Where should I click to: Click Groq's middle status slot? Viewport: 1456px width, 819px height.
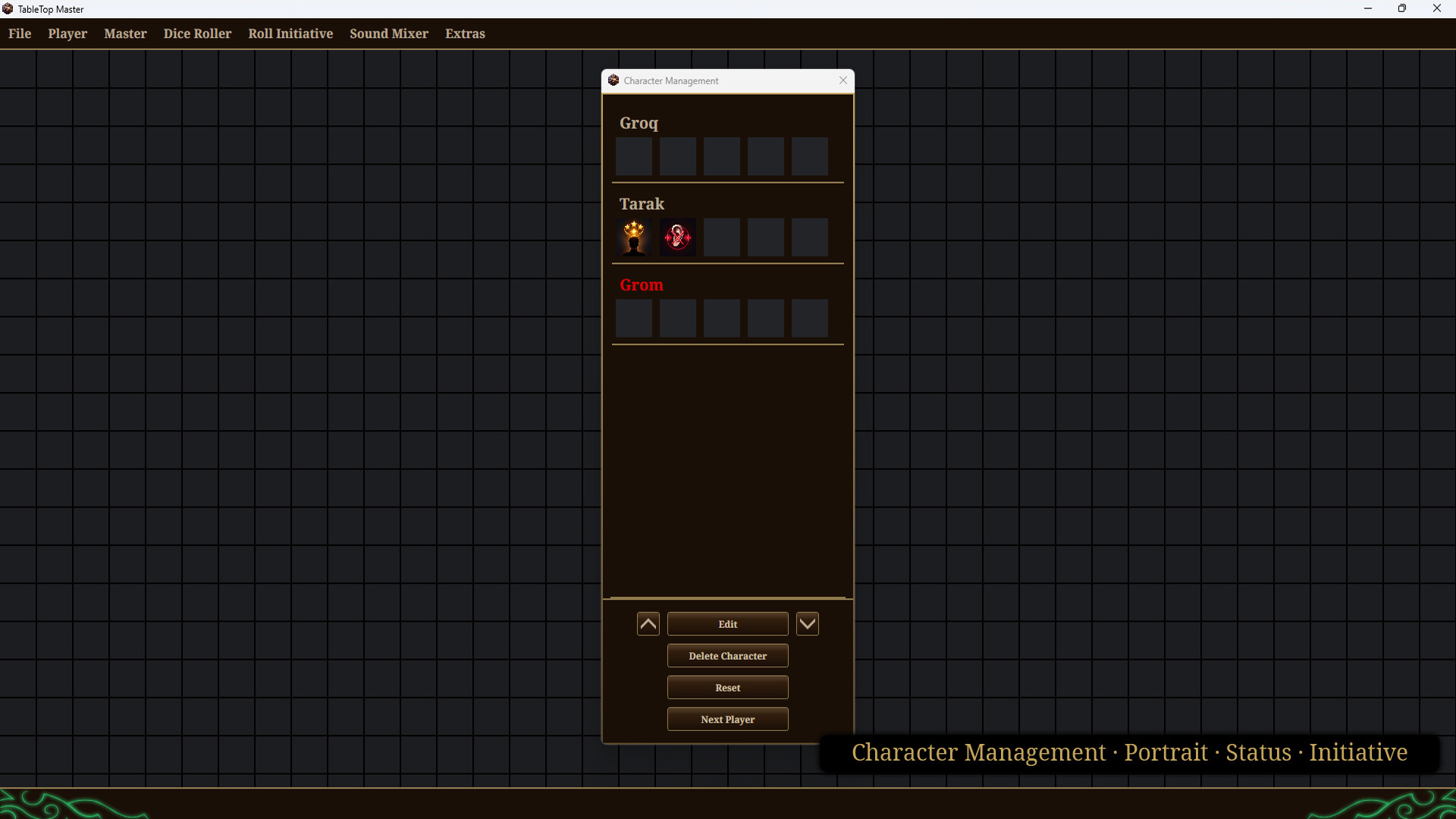tap(722, 156)
